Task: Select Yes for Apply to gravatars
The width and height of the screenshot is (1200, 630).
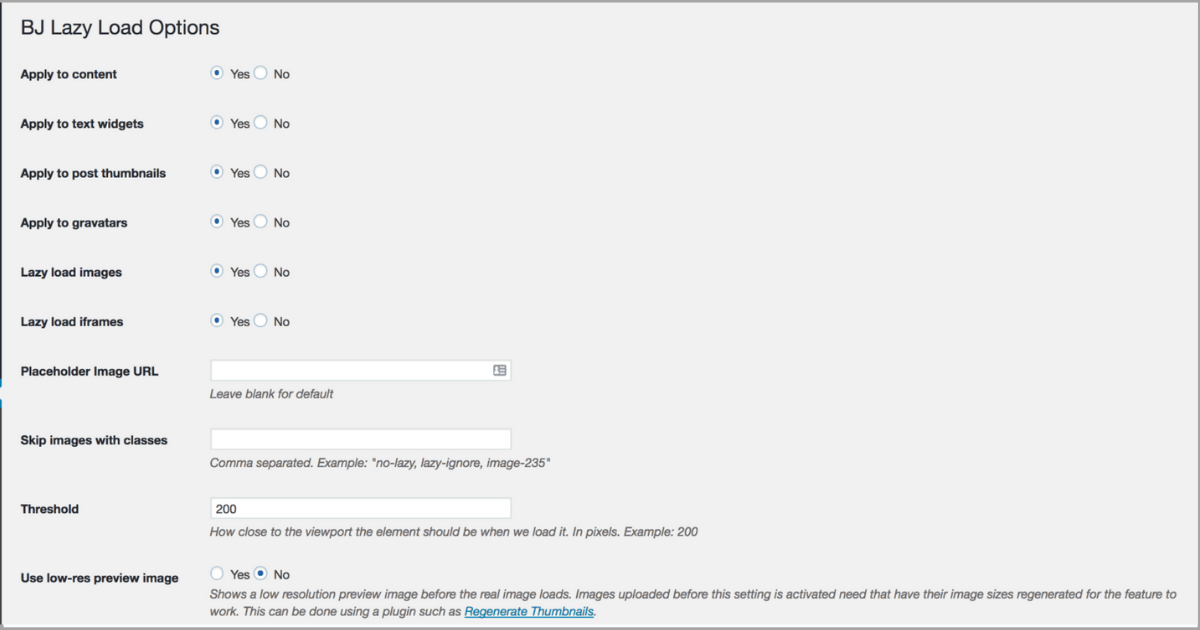Action: (217, 222)
